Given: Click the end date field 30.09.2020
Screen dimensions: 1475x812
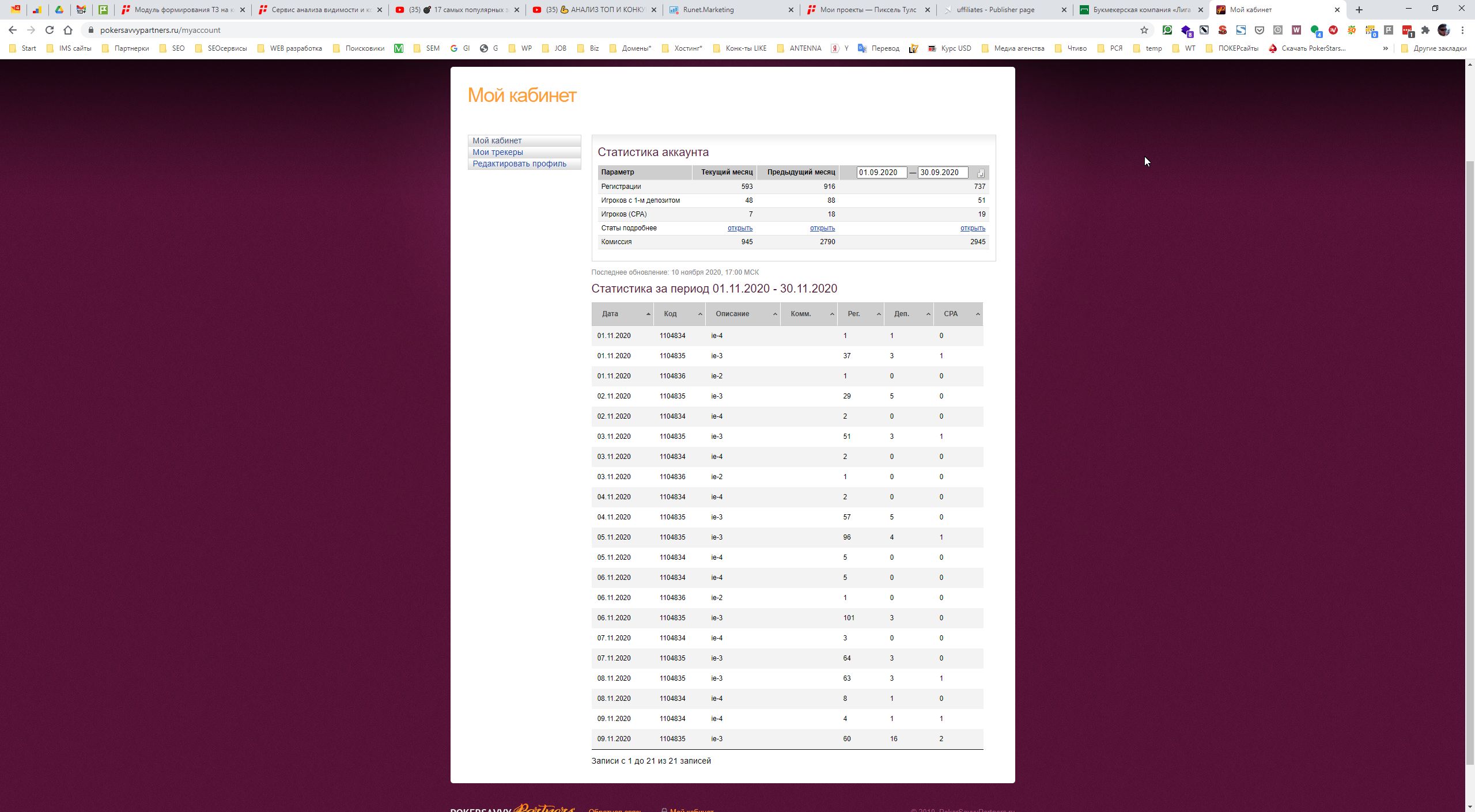Looking at the screenshot, I should point(943,172).
